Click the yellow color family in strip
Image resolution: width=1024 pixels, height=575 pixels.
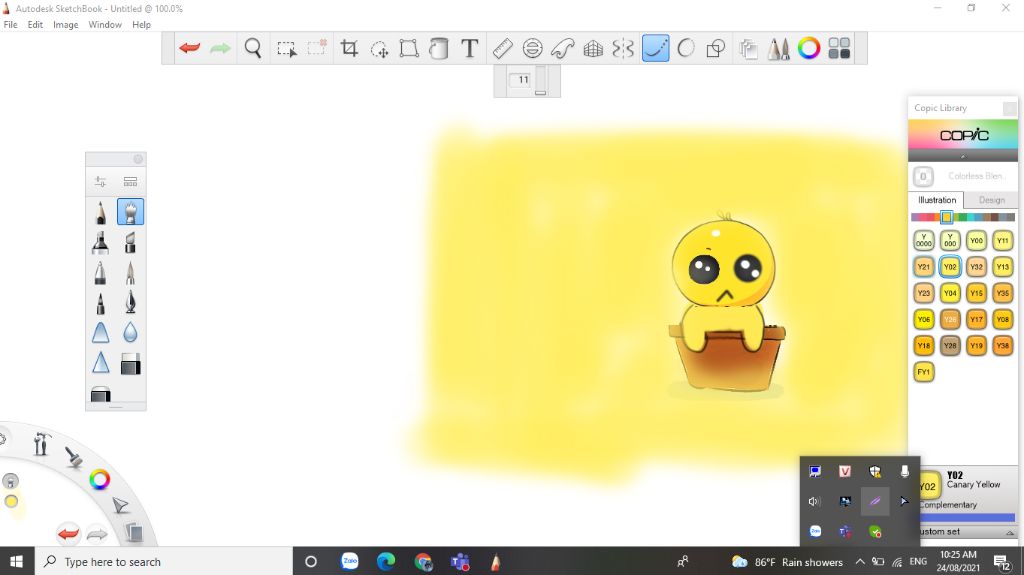point(946,218)
